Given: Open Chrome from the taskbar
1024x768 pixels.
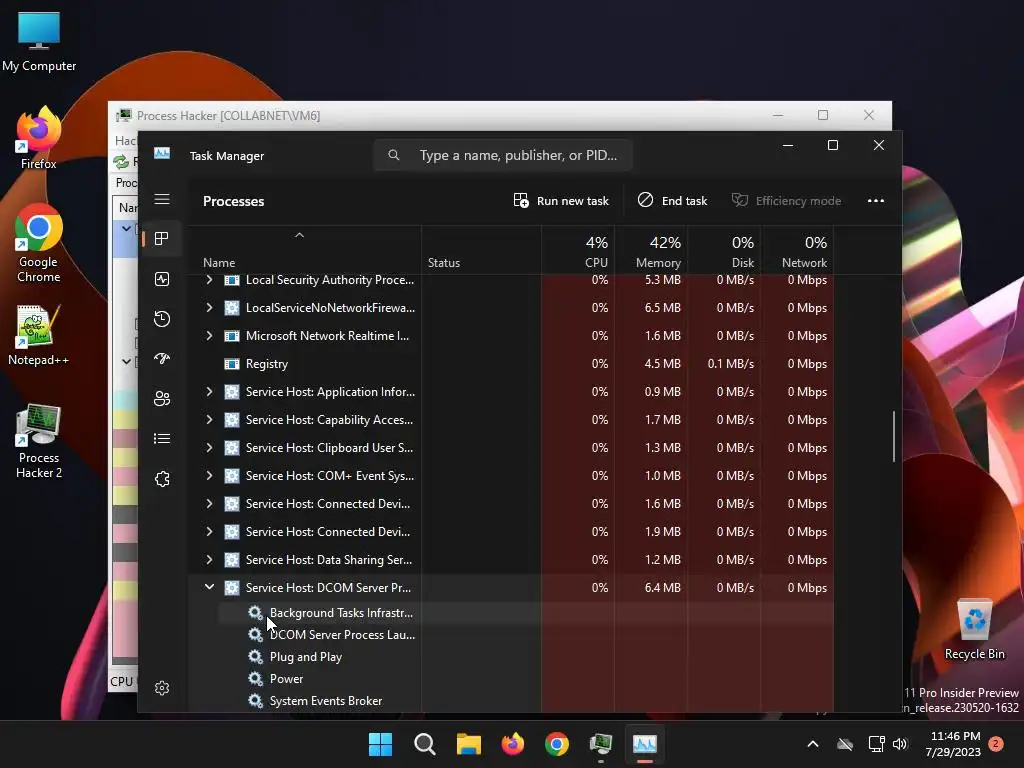Looking at the screenshot, I should (x=556, y=744).
